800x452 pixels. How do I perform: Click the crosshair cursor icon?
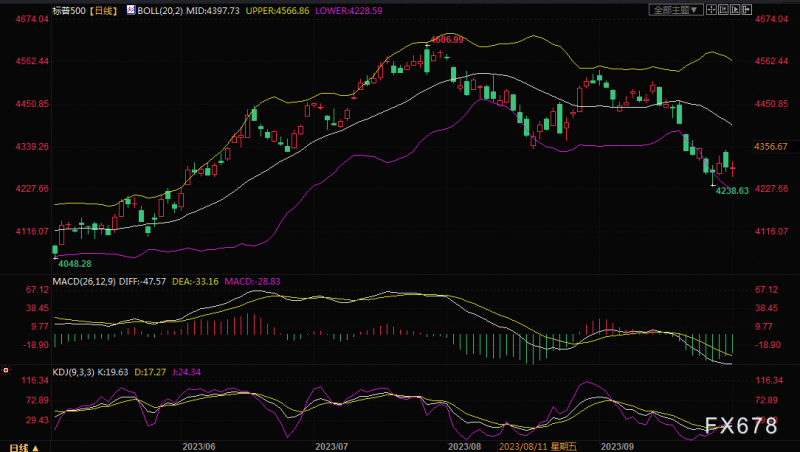(711, 10)
